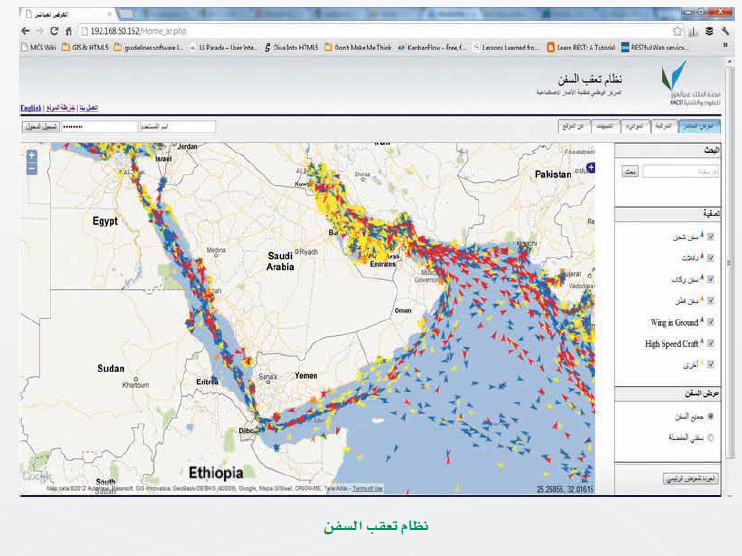The width and height of the screenshot is (742, 556).
Task: Click the تسجيل الدخول login button
Action: 41,127
